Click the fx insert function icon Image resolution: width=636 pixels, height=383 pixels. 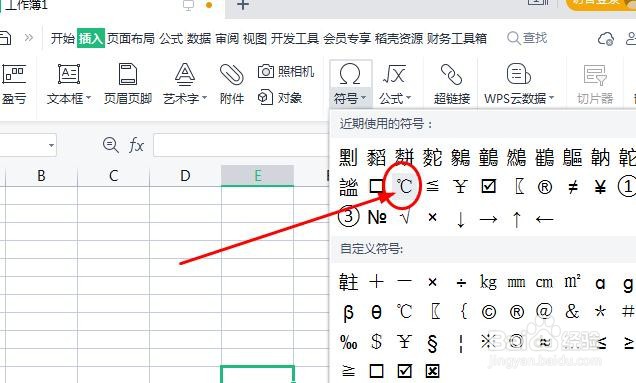(136, 145)
